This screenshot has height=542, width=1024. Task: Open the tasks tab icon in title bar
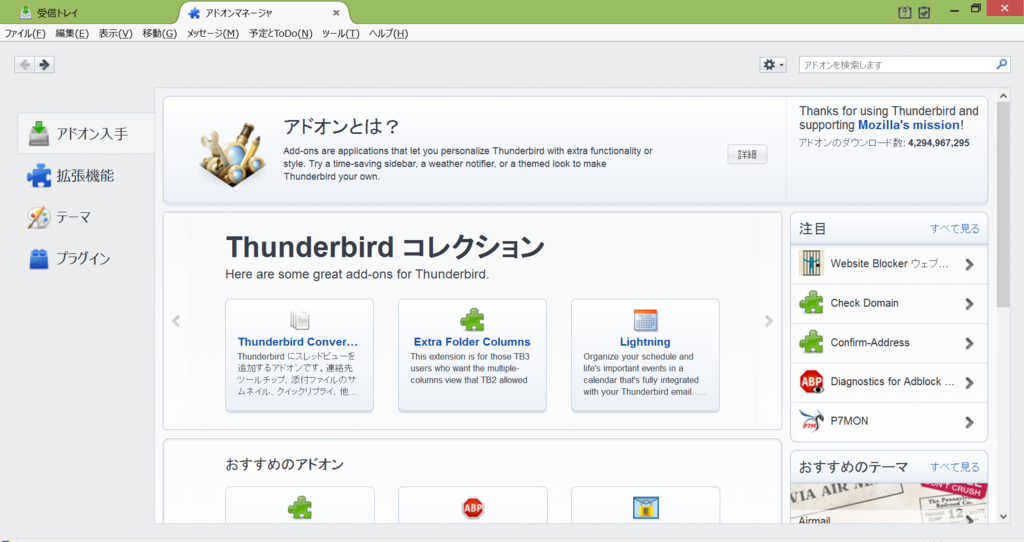coord(924,12)
